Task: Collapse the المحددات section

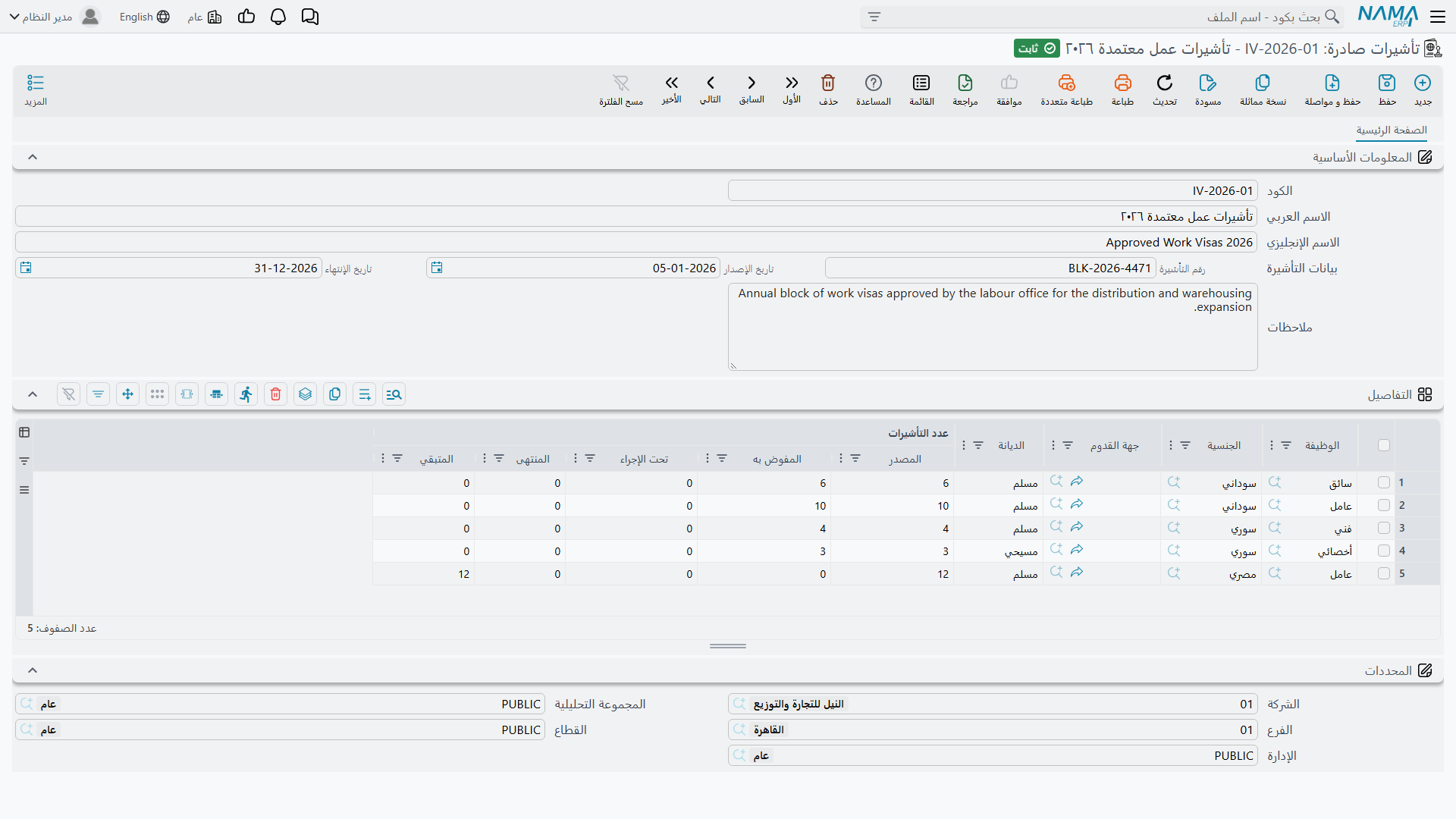Action: click(x=33, y=670)
